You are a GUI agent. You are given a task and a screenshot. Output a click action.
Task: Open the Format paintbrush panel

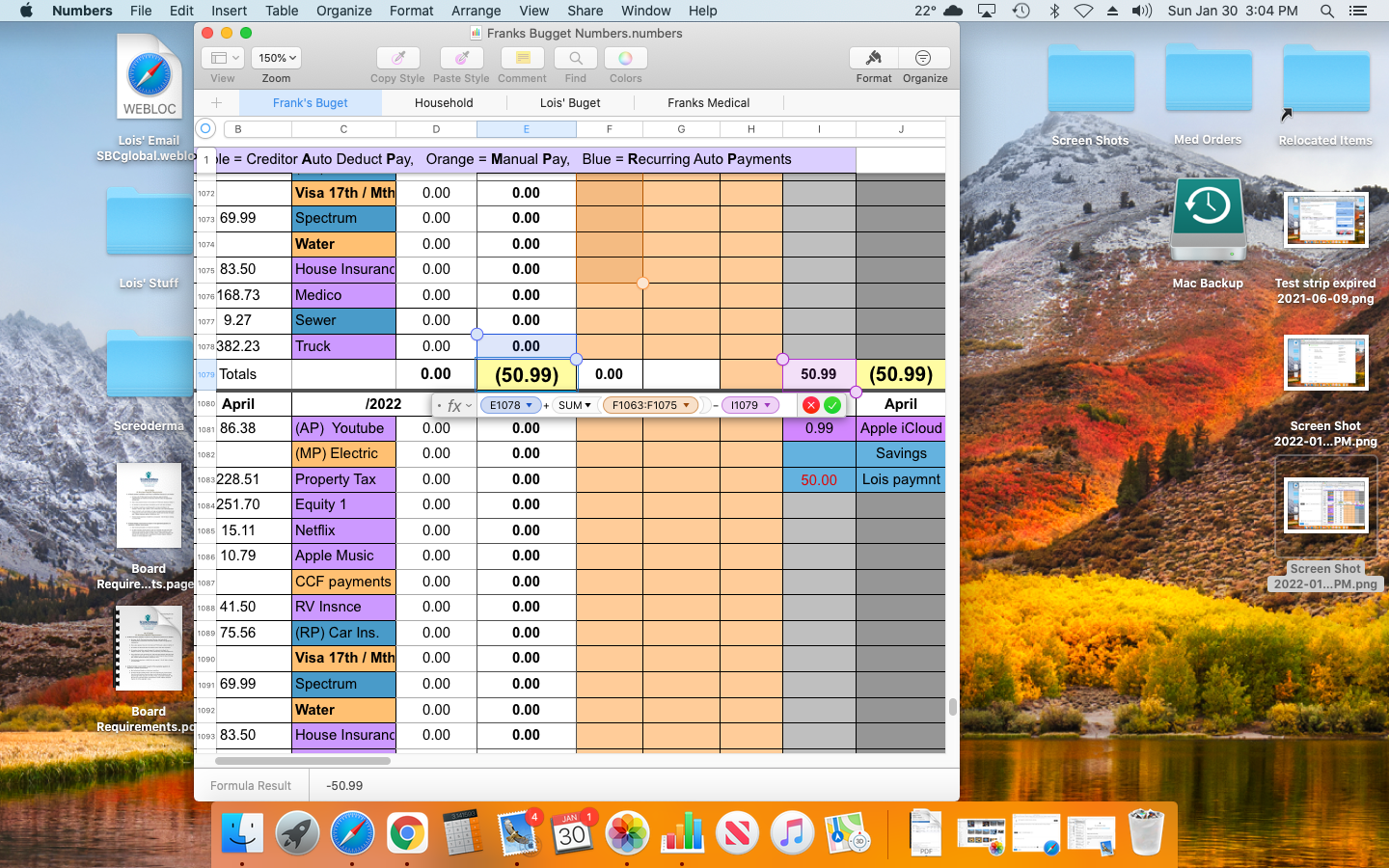(x=874, y=58)
